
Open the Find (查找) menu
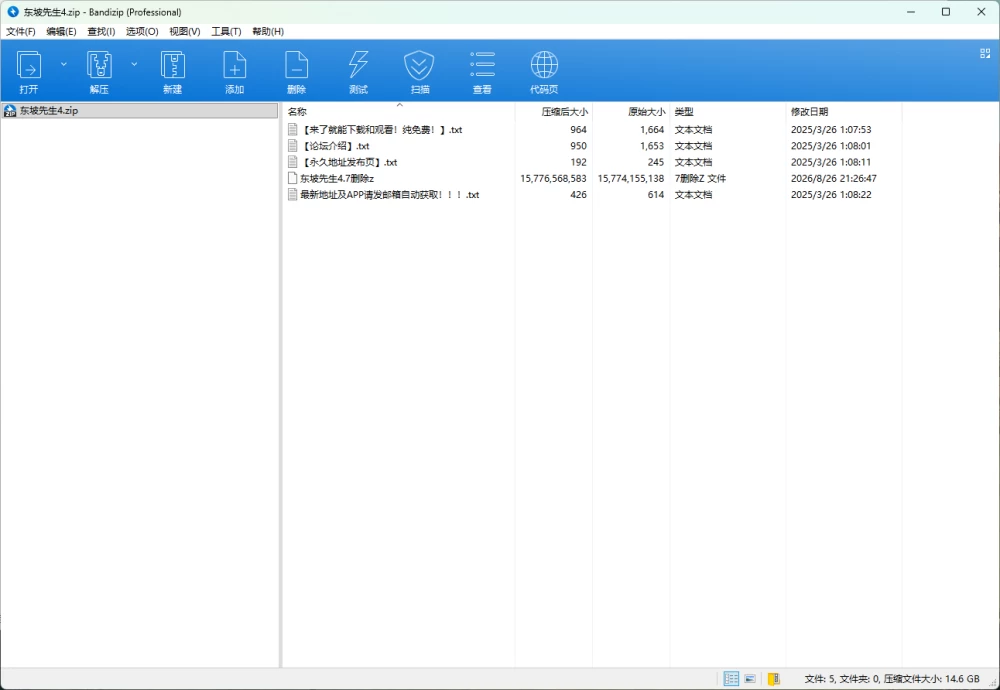point(101,31)
